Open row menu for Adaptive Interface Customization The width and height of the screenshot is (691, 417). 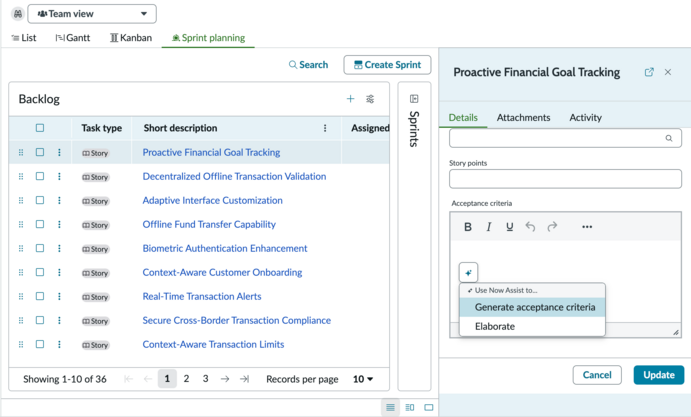pyautogui.click(x=59, y=200)
